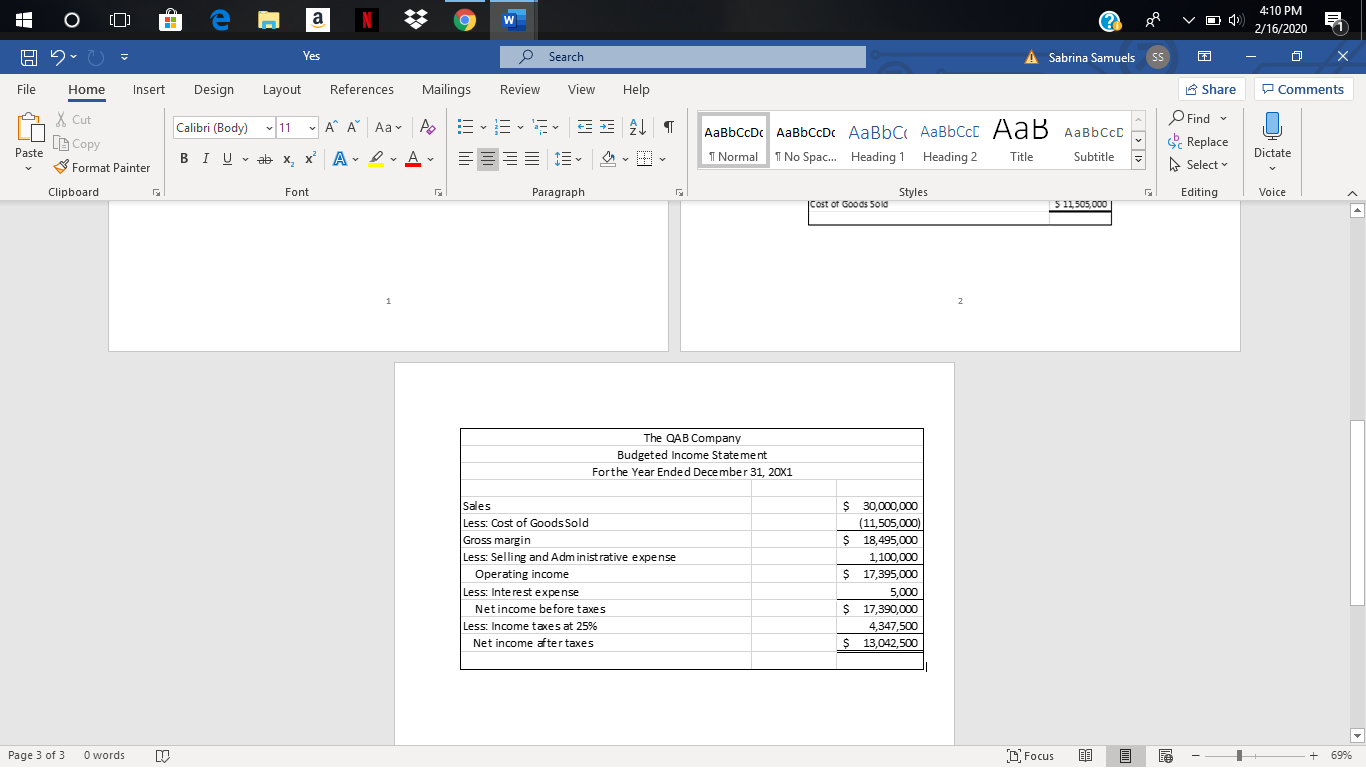1366x768 pixels.
Task: Switch to the Layout tab
Action: 282,89
